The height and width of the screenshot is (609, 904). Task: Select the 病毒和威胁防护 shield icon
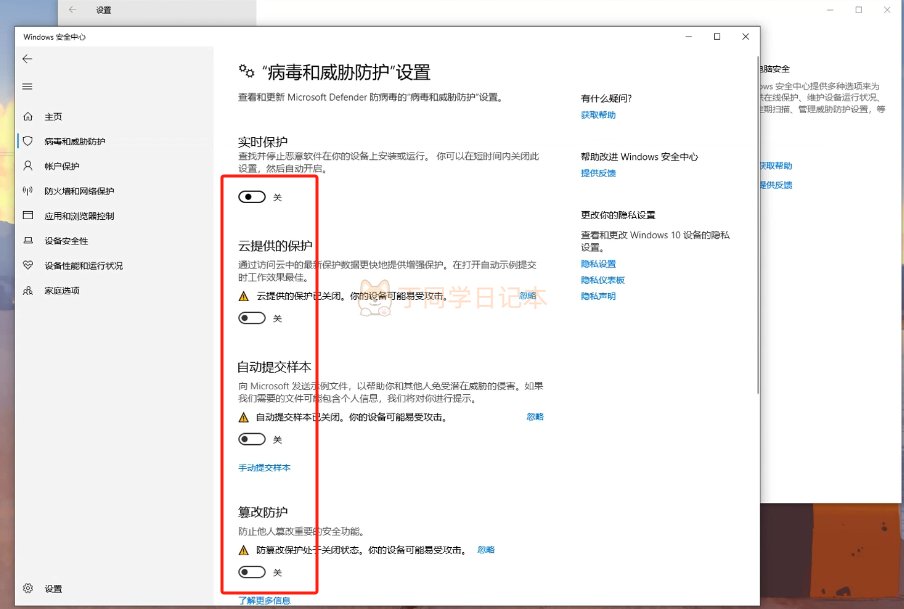click(x=28, y=141)
